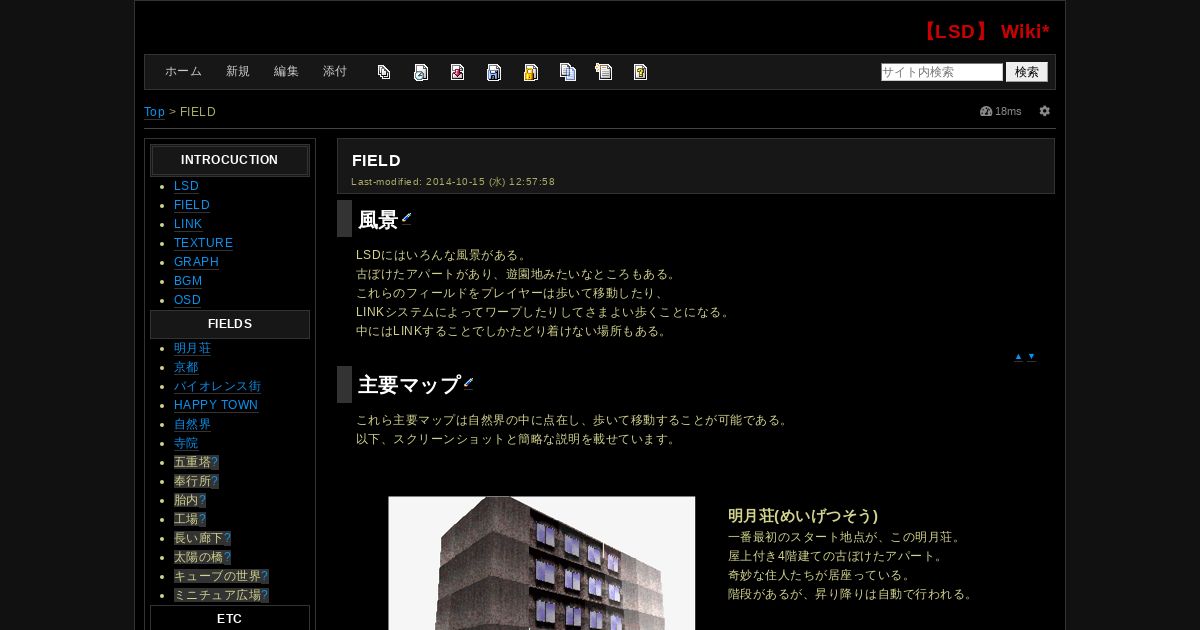Click the 明月荘 apartment building image
This screenshot has width=1200, height=630.
pyautogui.click(x=541, y=563)
